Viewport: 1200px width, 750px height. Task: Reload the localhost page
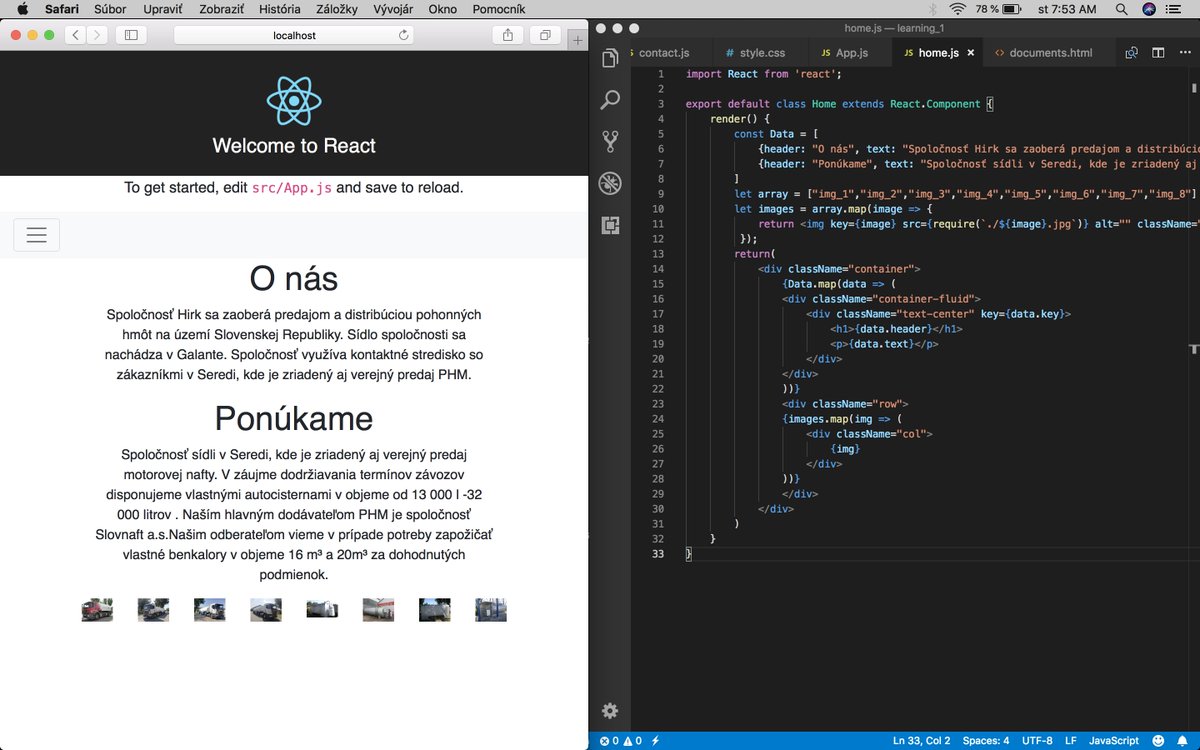click(x=404, y=35)
